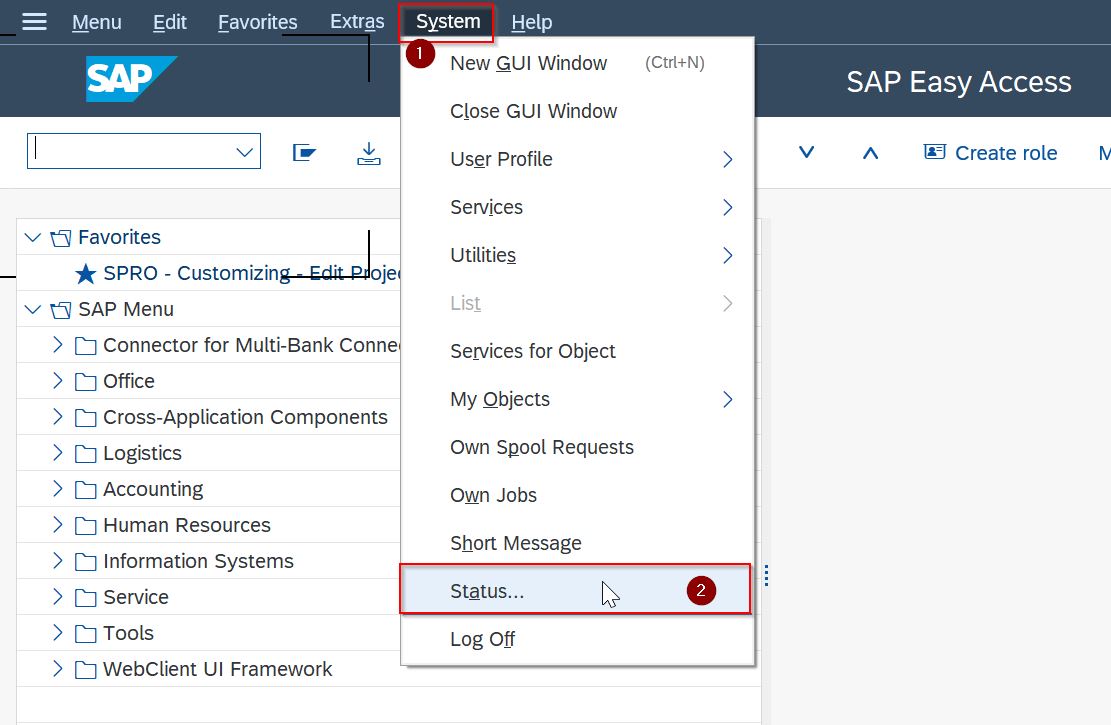Click the SAP logo
Image resolution: width=1111 pixels, height=725 pixels.
click(x=131, y=80)
